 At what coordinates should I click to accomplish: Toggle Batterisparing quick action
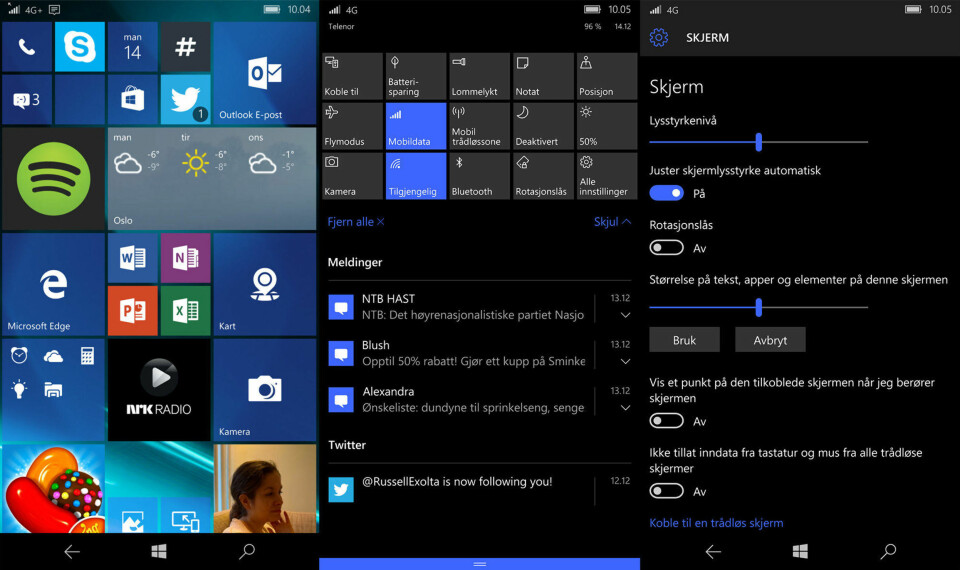pyautogui.click(x=416, y=76)
